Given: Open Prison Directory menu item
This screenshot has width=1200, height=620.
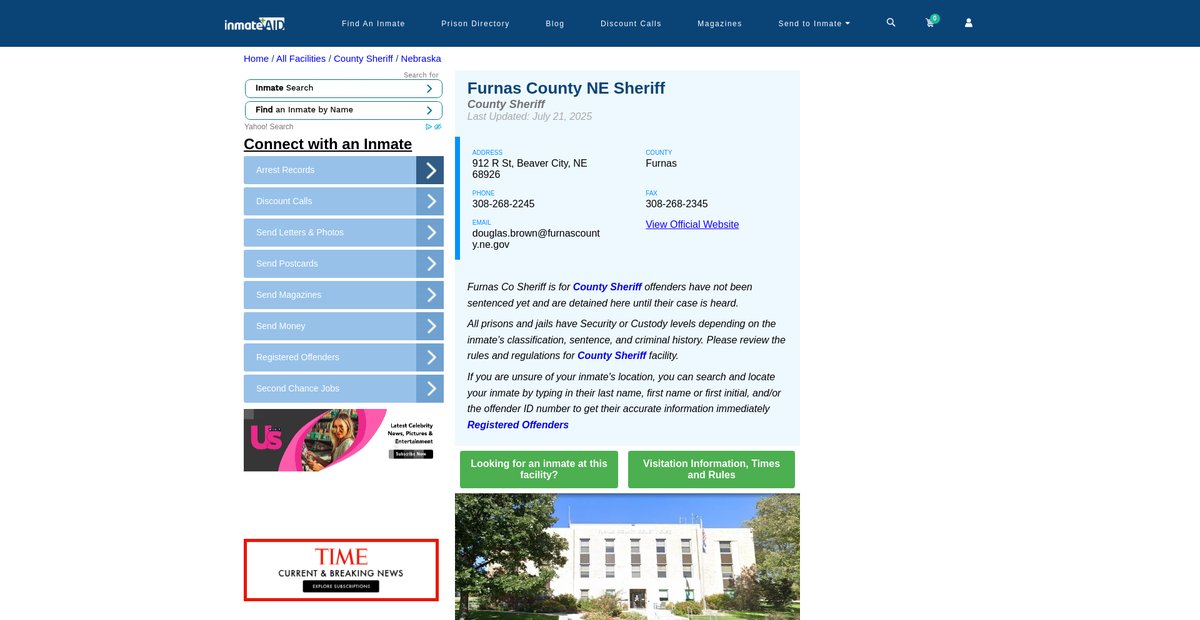Looking at the screenshot, I should tap(475, 23).
